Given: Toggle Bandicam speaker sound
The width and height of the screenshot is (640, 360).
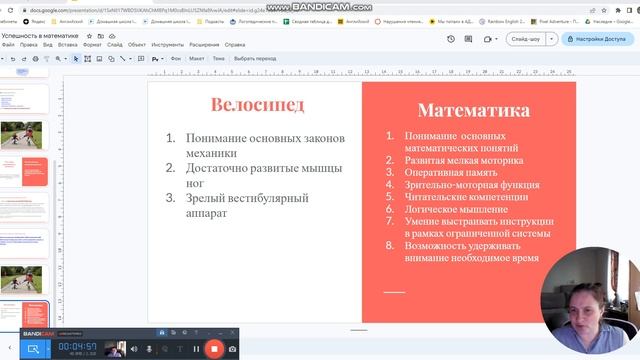Looking at the screenshot, I should pos(134,349).
